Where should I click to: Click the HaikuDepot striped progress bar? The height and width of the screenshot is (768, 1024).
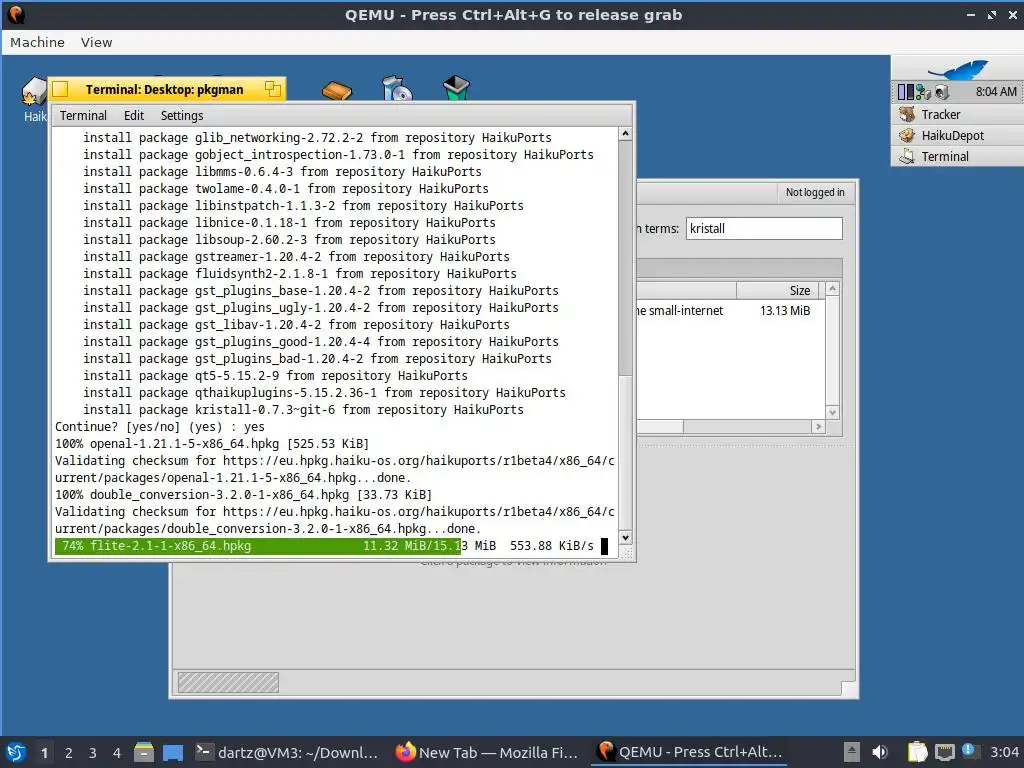coord(228,682)
